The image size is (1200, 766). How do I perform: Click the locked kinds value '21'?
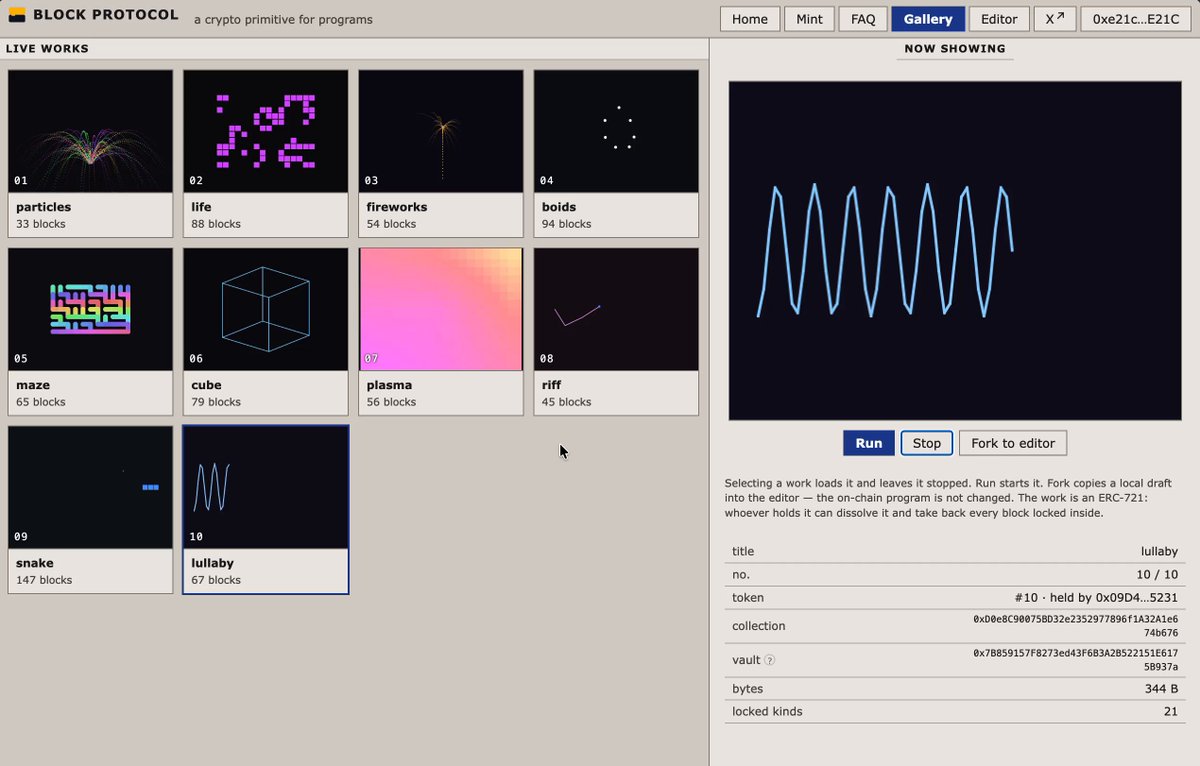tap(1171, 711)
